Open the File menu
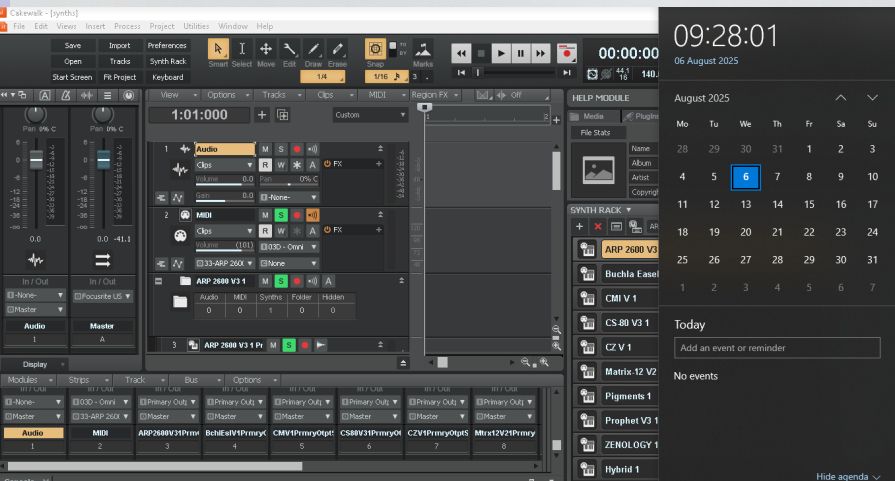Viewport: 895px width, 481px height. point(19,26)
